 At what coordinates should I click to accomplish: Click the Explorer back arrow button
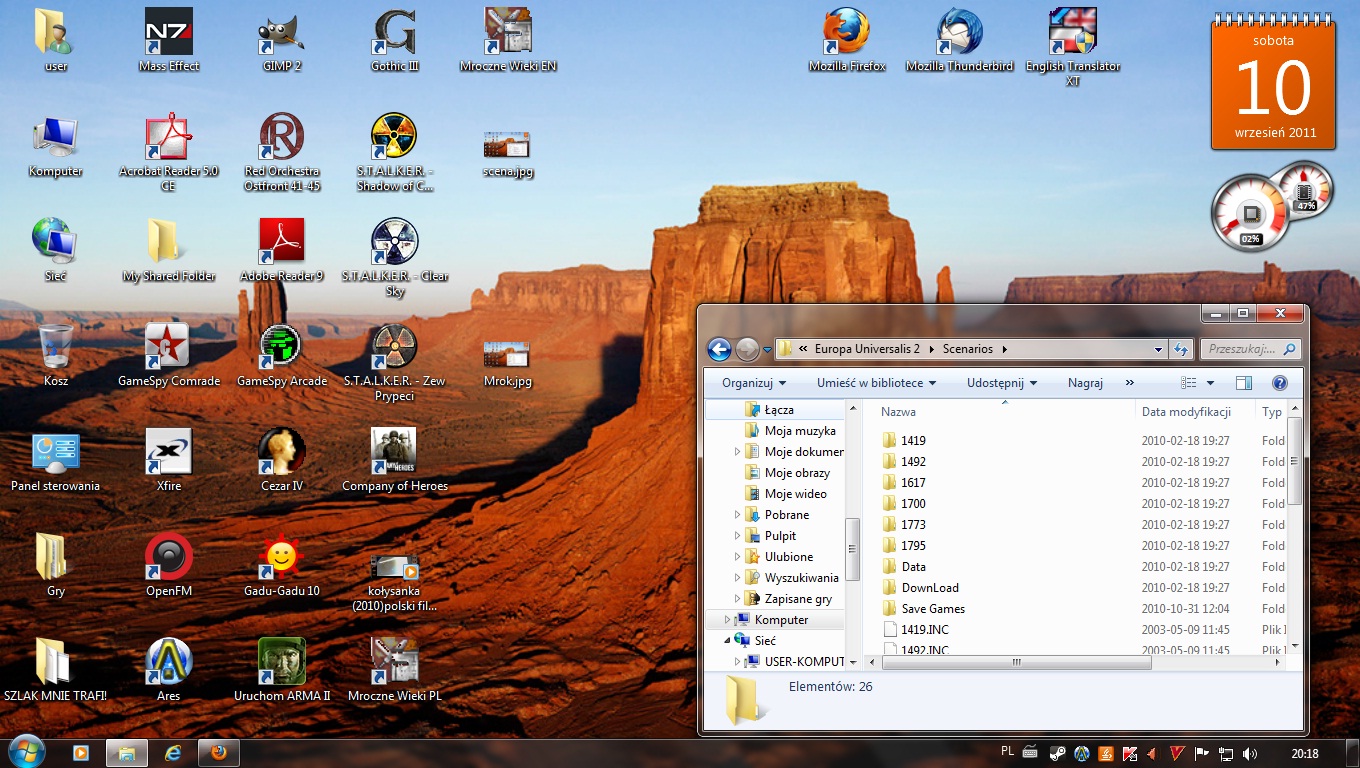coord(718,349)
